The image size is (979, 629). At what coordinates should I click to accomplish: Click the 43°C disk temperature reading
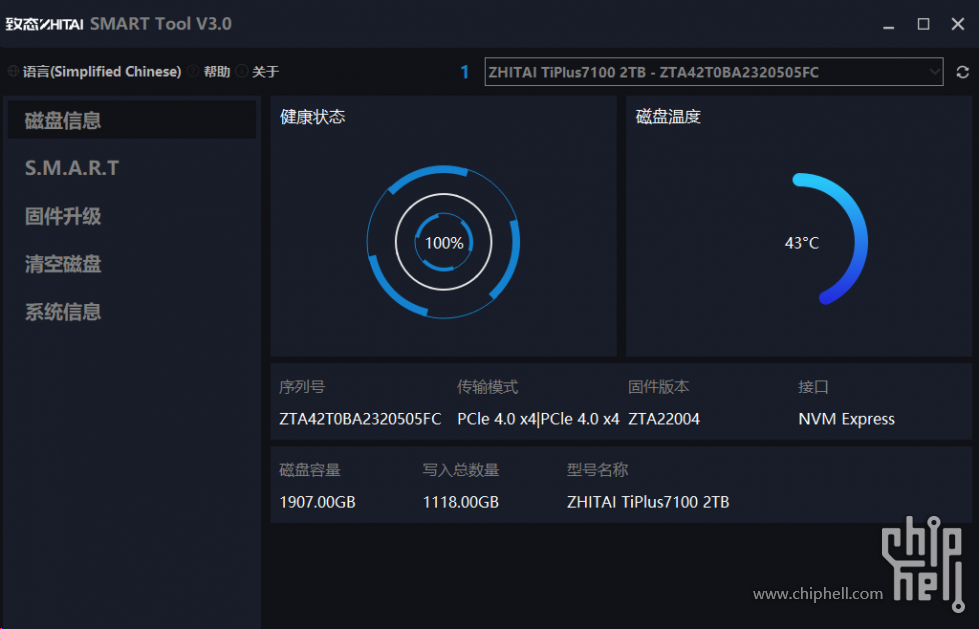click(802, 243)
